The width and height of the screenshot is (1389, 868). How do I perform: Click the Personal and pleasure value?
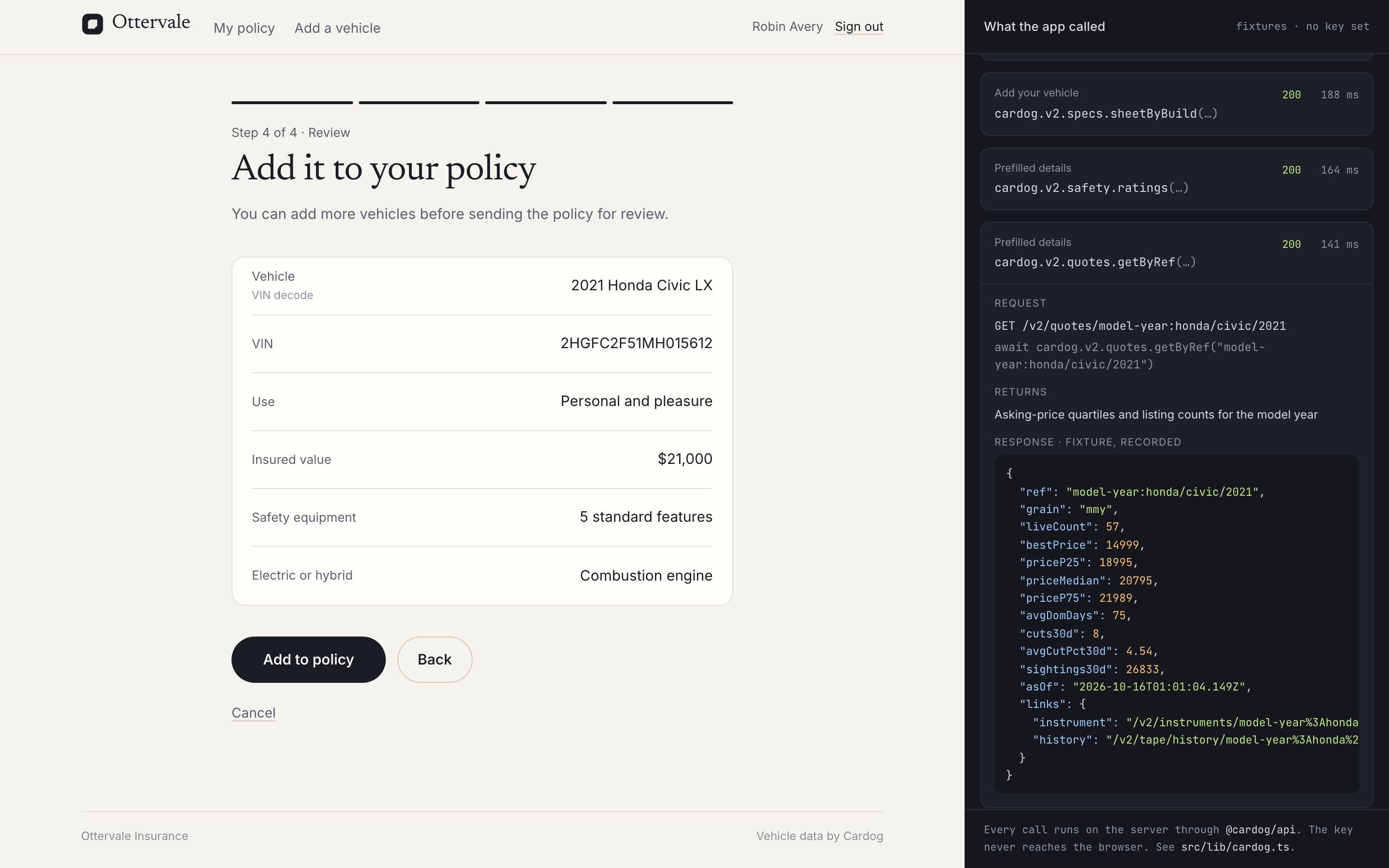(636, 401)
